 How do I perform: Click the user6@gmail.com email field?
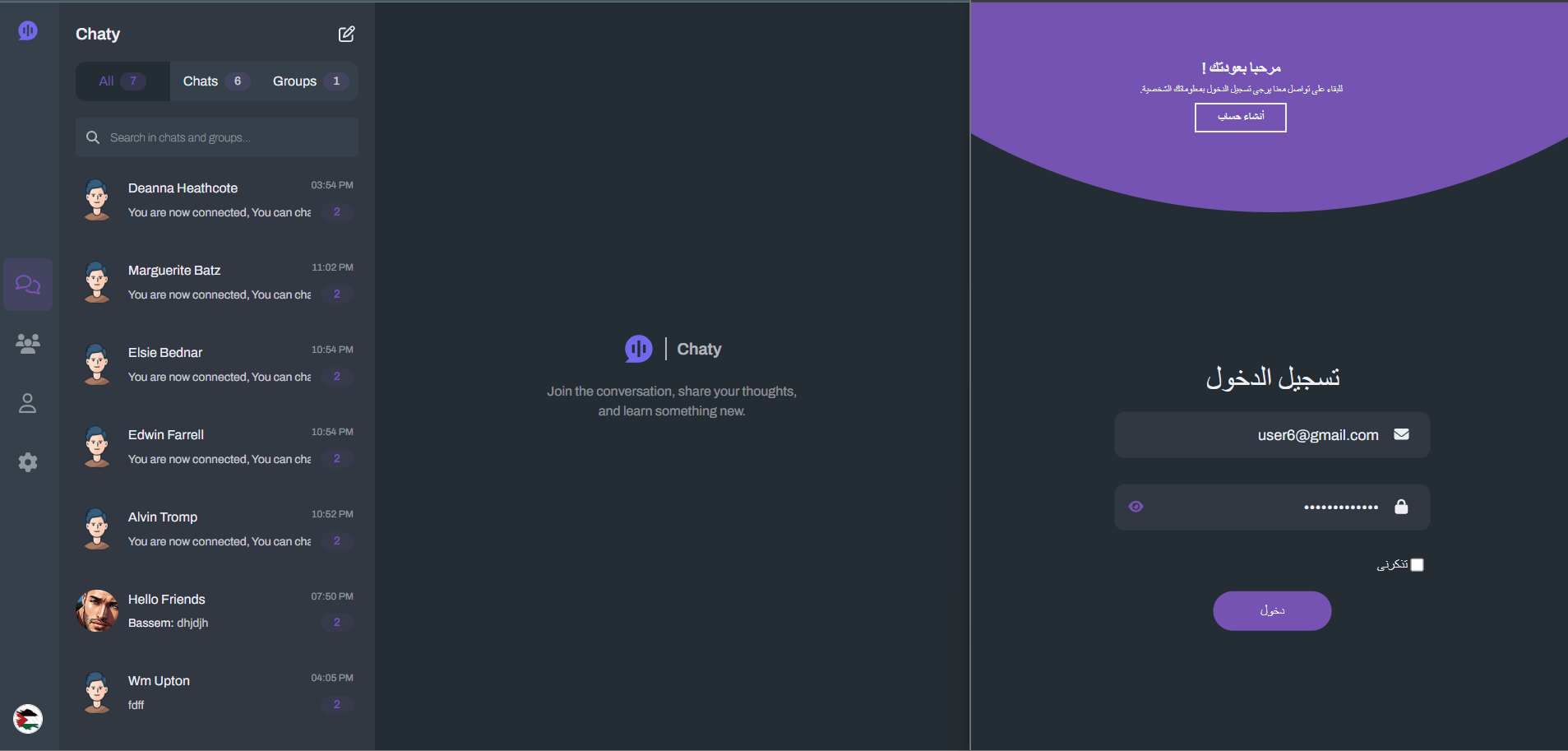click(x=1272, y=435)
